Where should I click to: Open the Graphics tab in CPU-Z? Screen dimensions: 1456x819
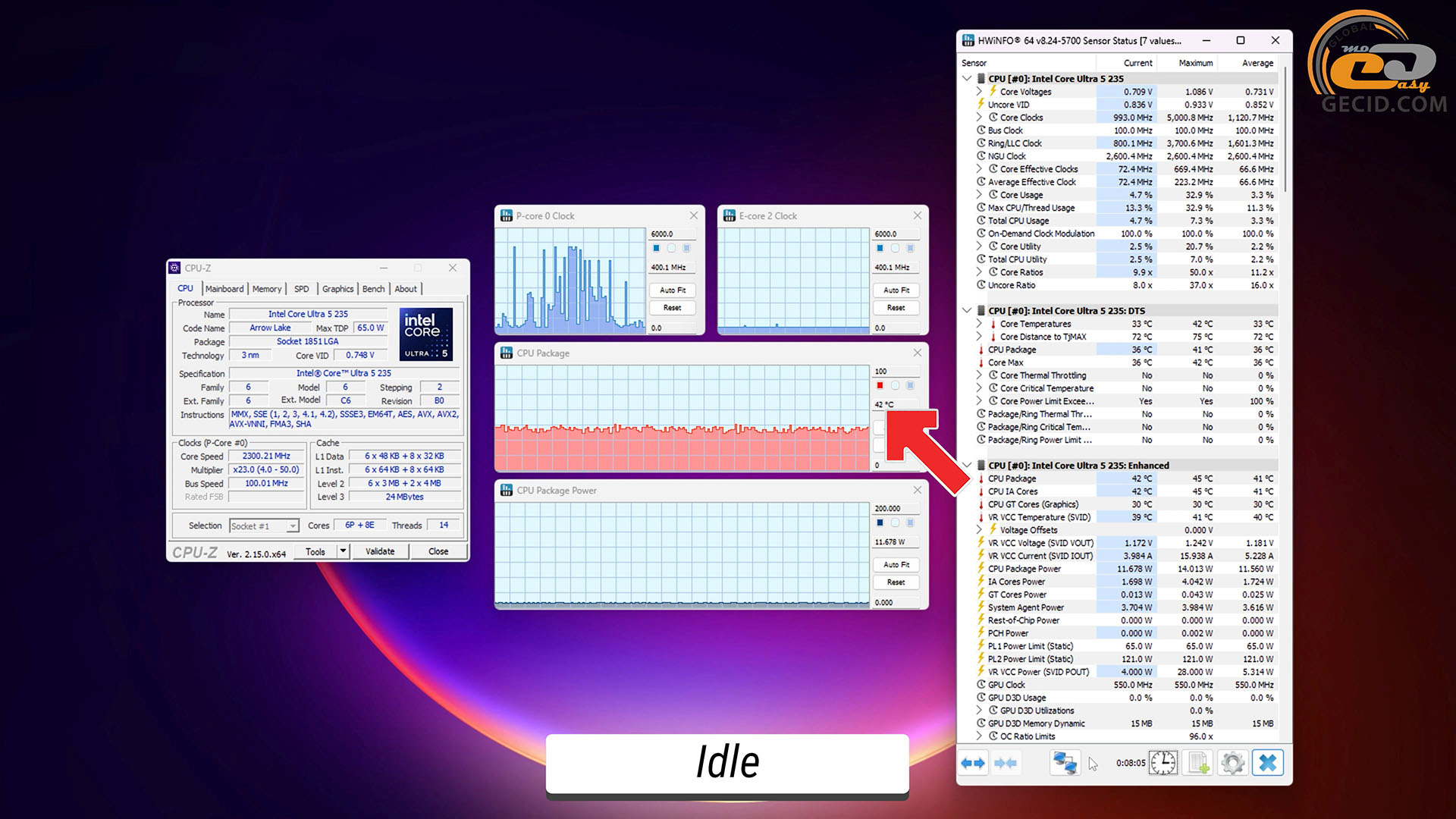337,289
